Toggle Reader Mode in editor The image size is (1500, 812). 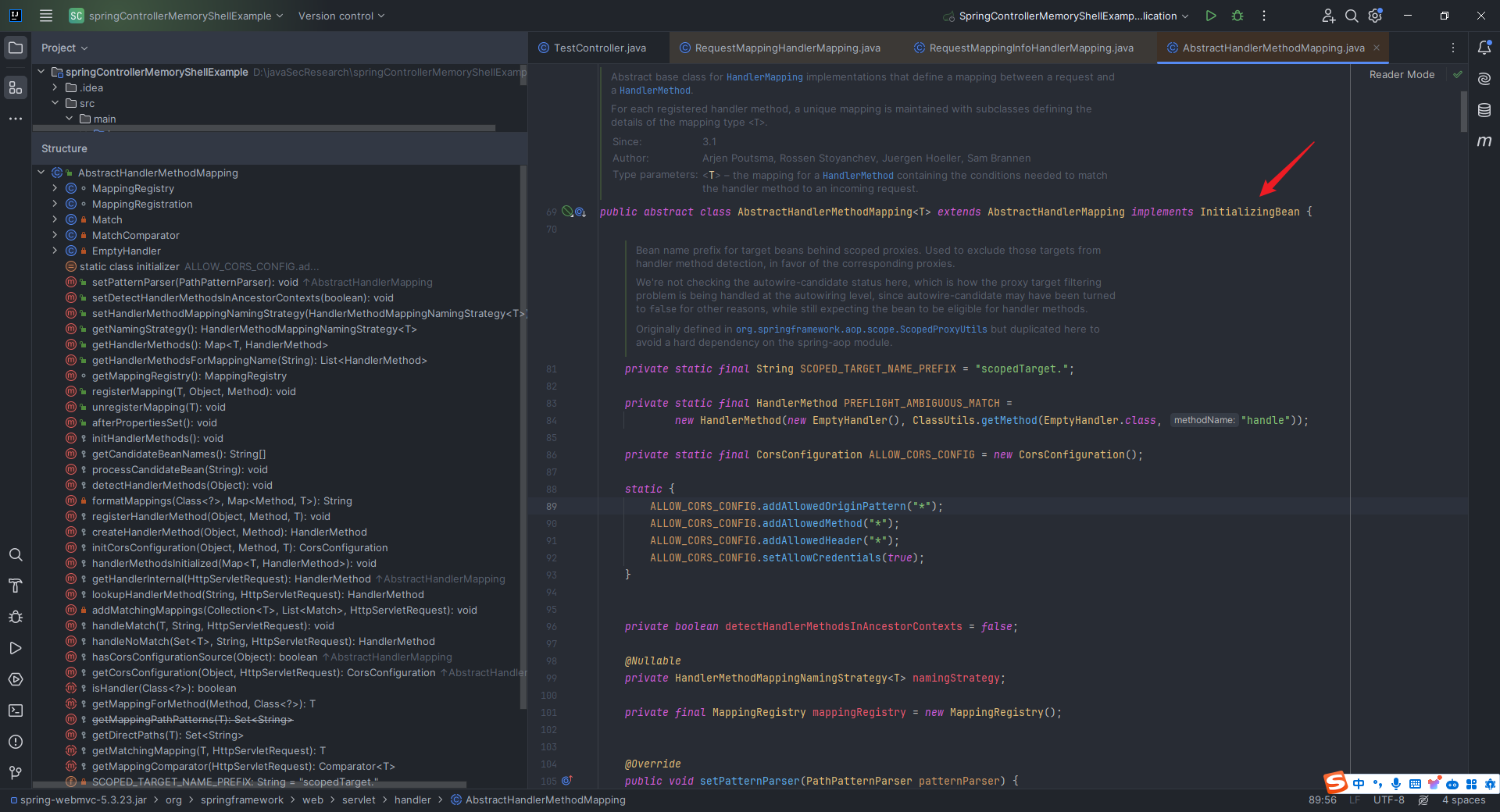click(1402, 75)
